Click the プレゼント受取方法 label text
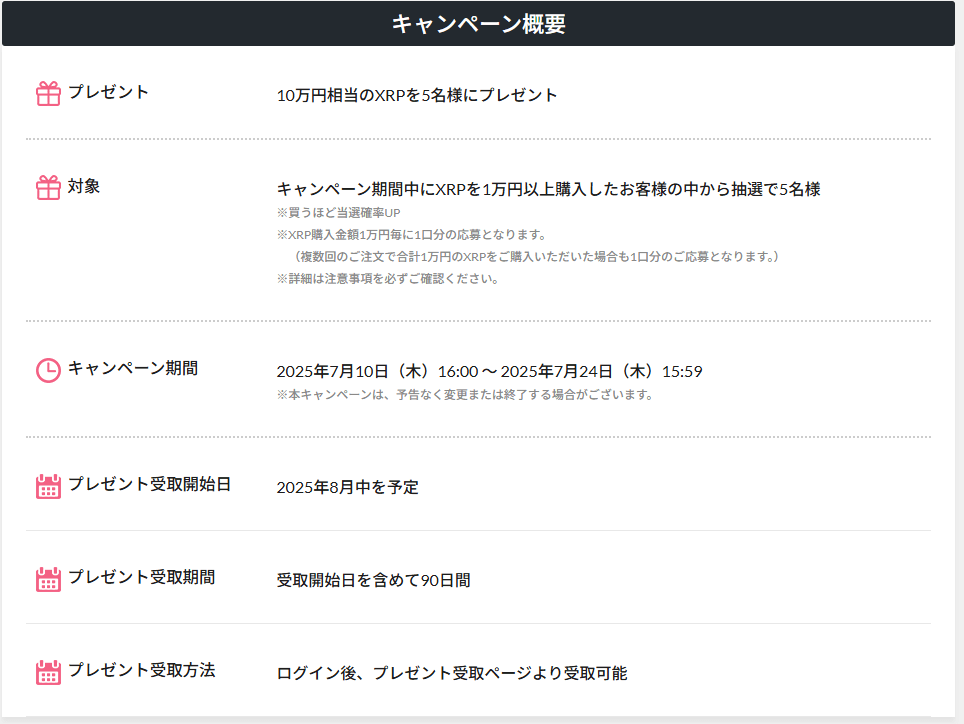 (141, 670)
